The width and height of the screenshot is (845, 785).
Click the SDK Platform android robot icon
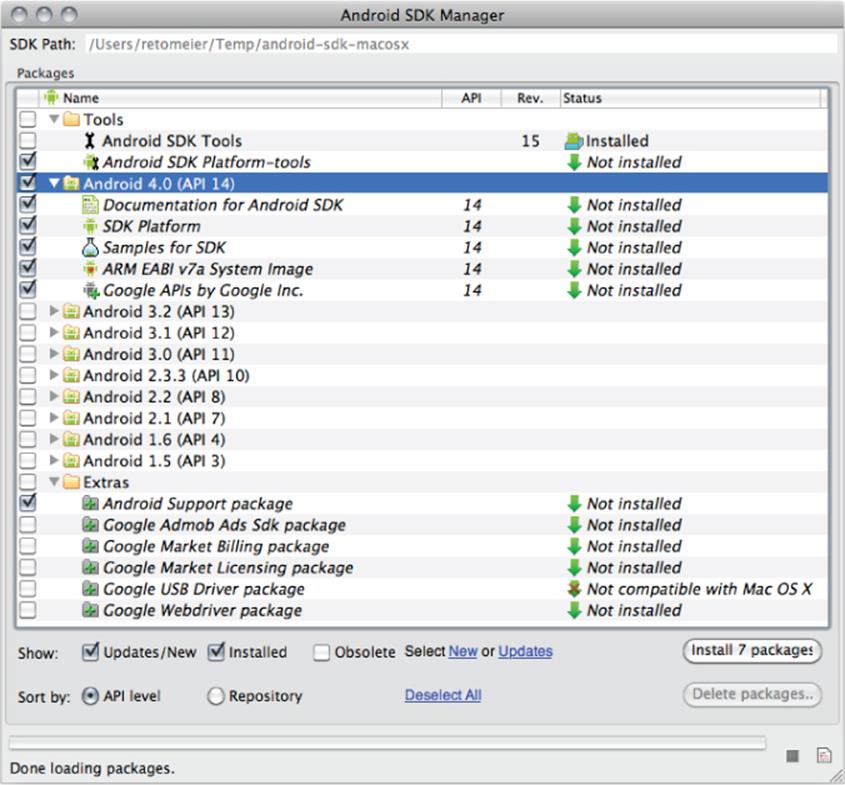tap(90, 226)
